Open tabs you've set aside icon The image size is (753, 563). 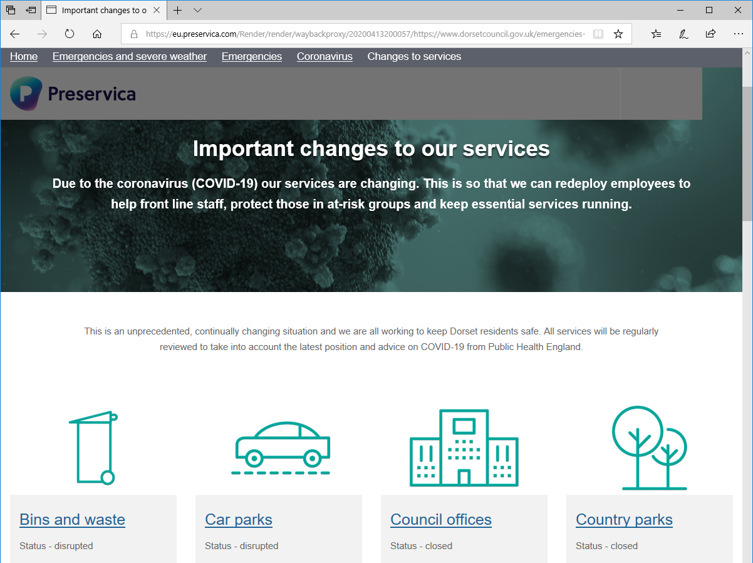[x=11, y=10]
